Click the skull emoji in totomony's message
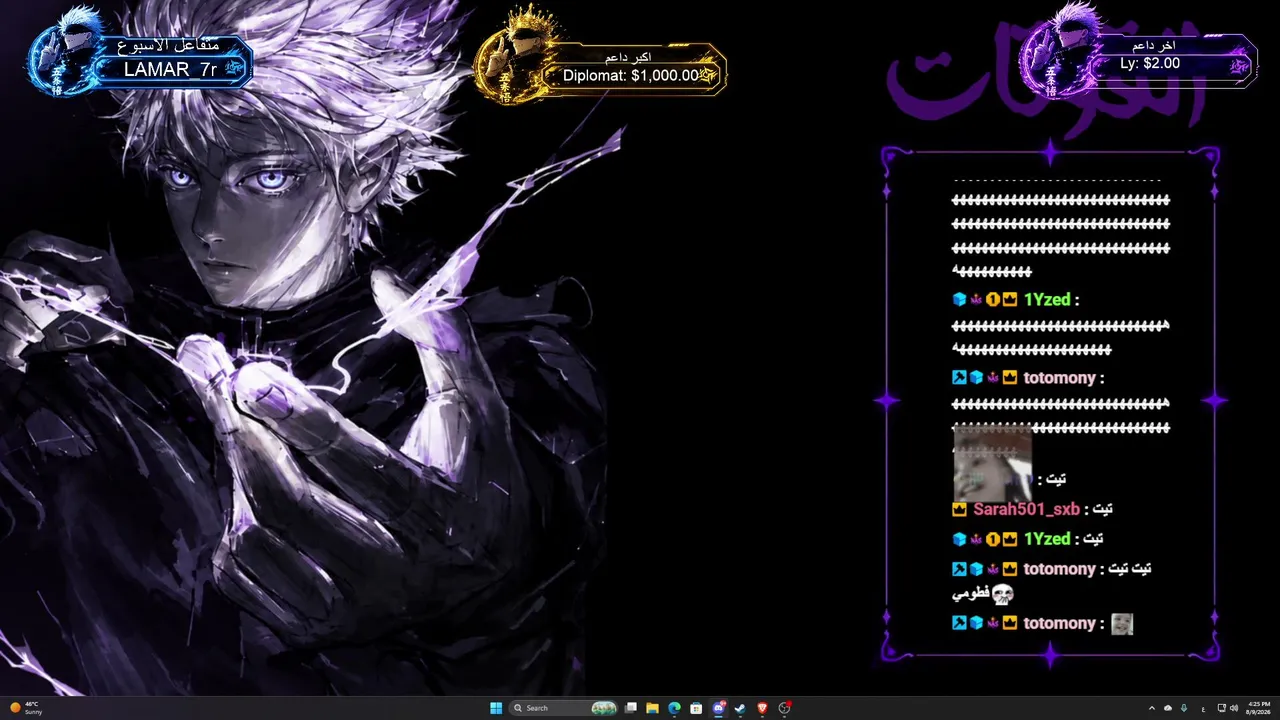 click(1003, 594)
